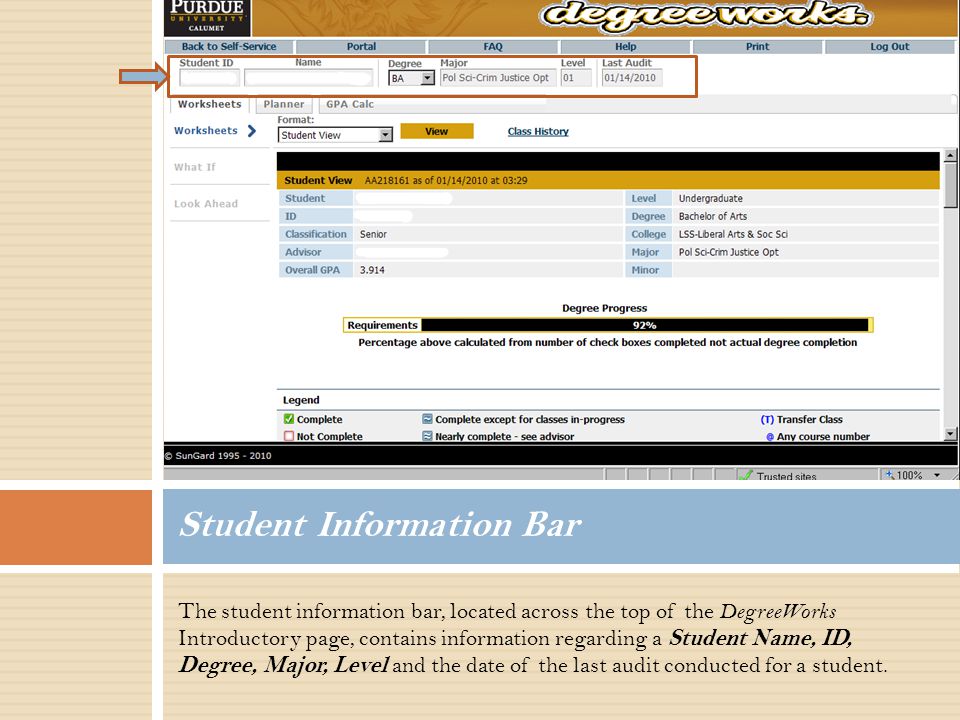Click the (T) Transfer Class legend icon

767,419
